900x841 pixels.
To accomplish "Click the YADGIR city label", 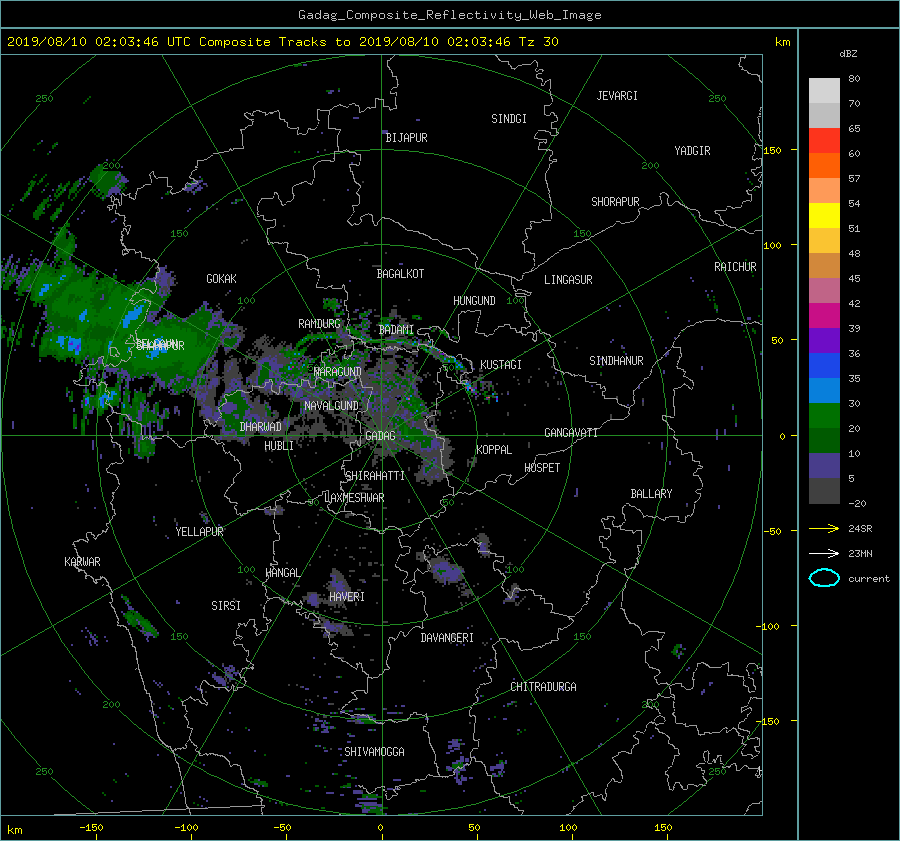I will tap(692, 151).
